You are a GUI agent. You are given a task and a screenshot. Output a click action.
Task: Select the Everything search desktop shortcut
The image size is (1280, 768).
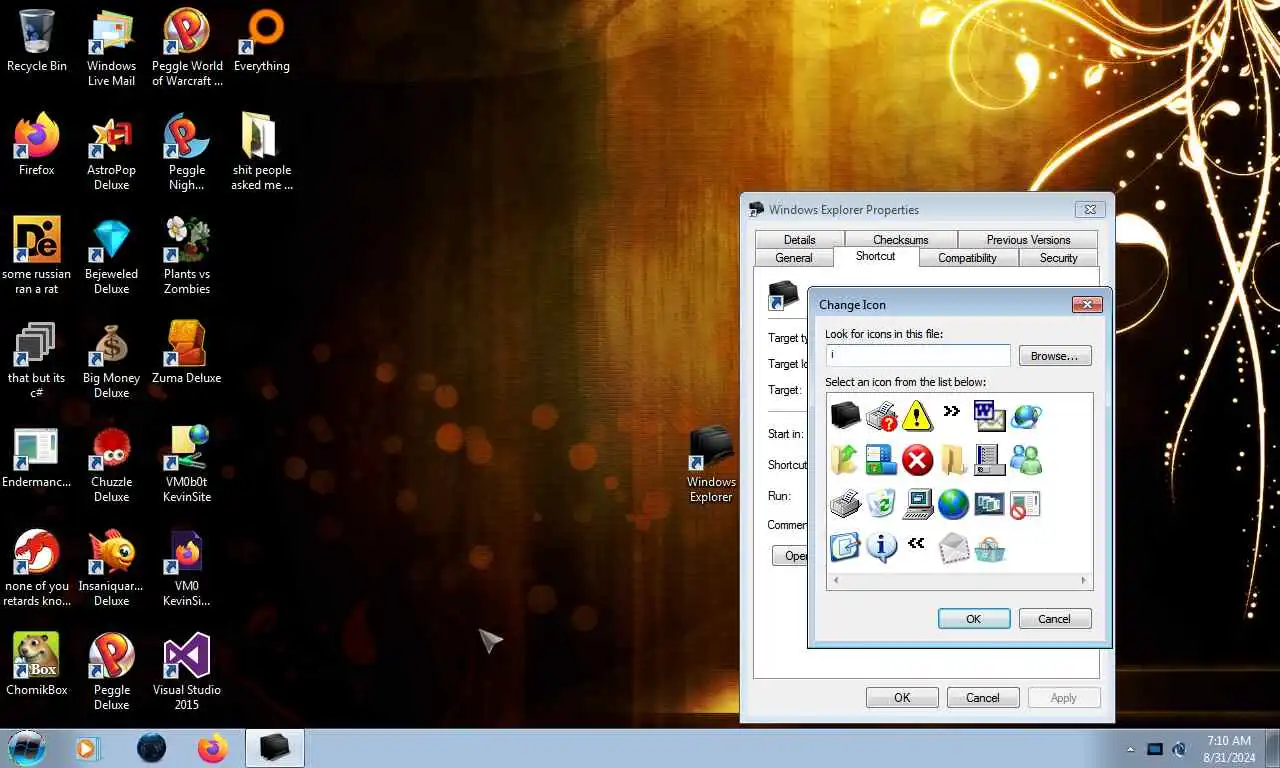(261, 42)
